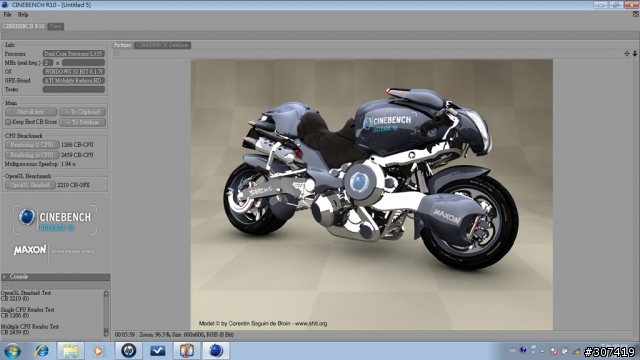This screenshot has width=640, height=360.
Task: Open Windows Media Player taskbar icon
Action: point(98,351)
